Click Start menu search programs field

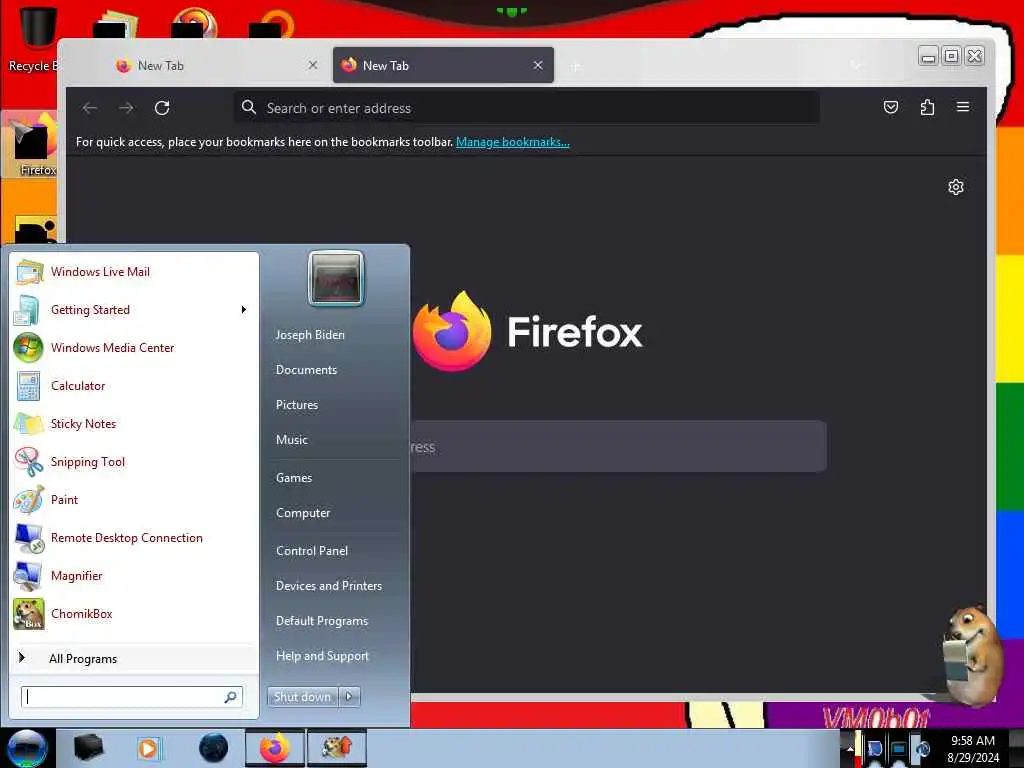pos(132,697)
